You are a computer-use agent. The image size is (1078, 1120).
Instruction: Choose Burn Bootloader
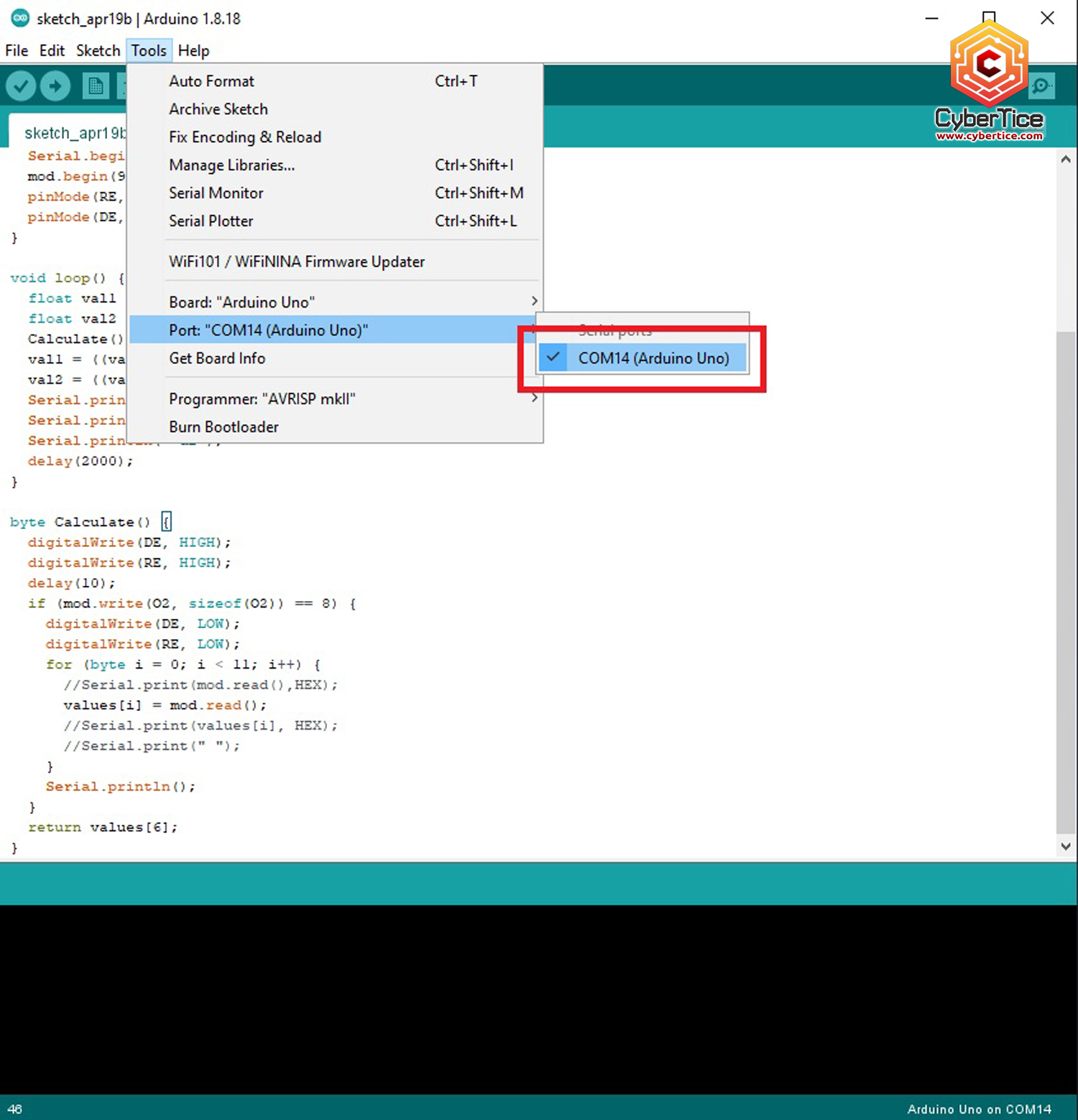(224, 426)
